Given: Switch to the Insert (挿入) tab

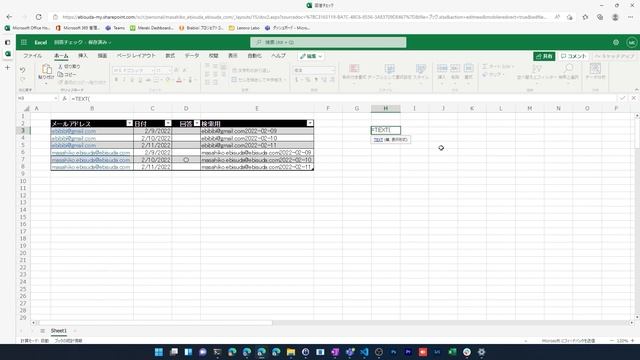Looking at the screenshot, I should 83,56.
